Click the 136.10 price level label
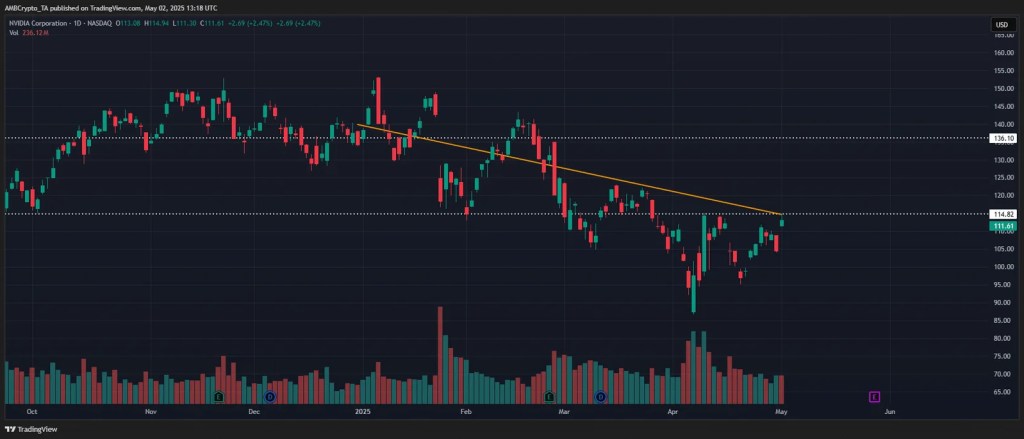The image size is (1024, 439). tap(1002, 138)
